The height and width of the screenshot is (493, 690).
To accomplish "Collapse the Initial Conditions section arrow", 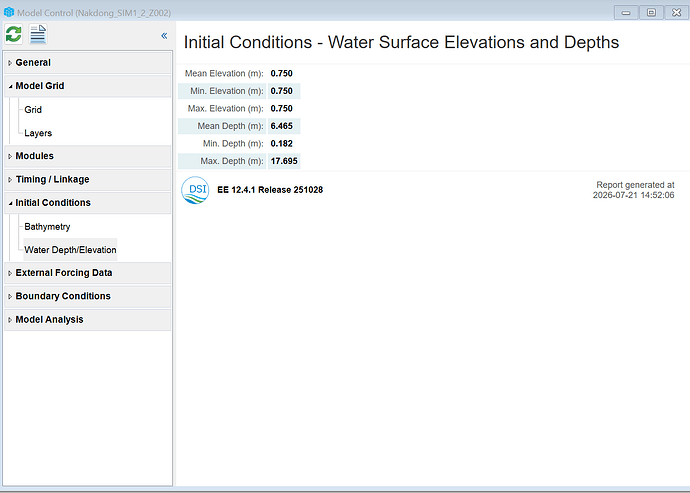I will 10,203.
